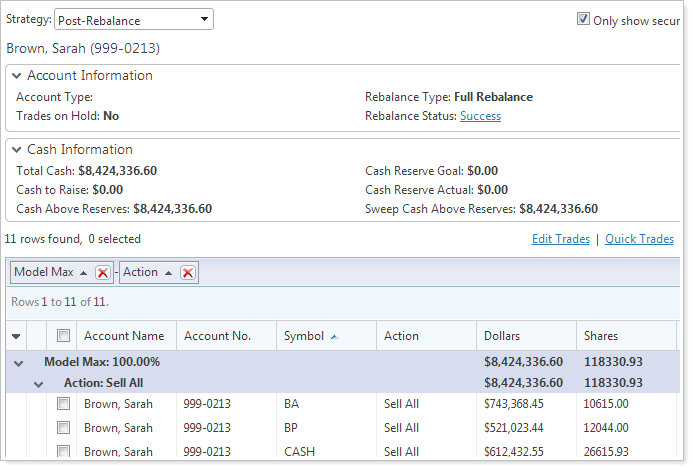
Task: Collapse the Account Information section
Action: click(16, 76)
